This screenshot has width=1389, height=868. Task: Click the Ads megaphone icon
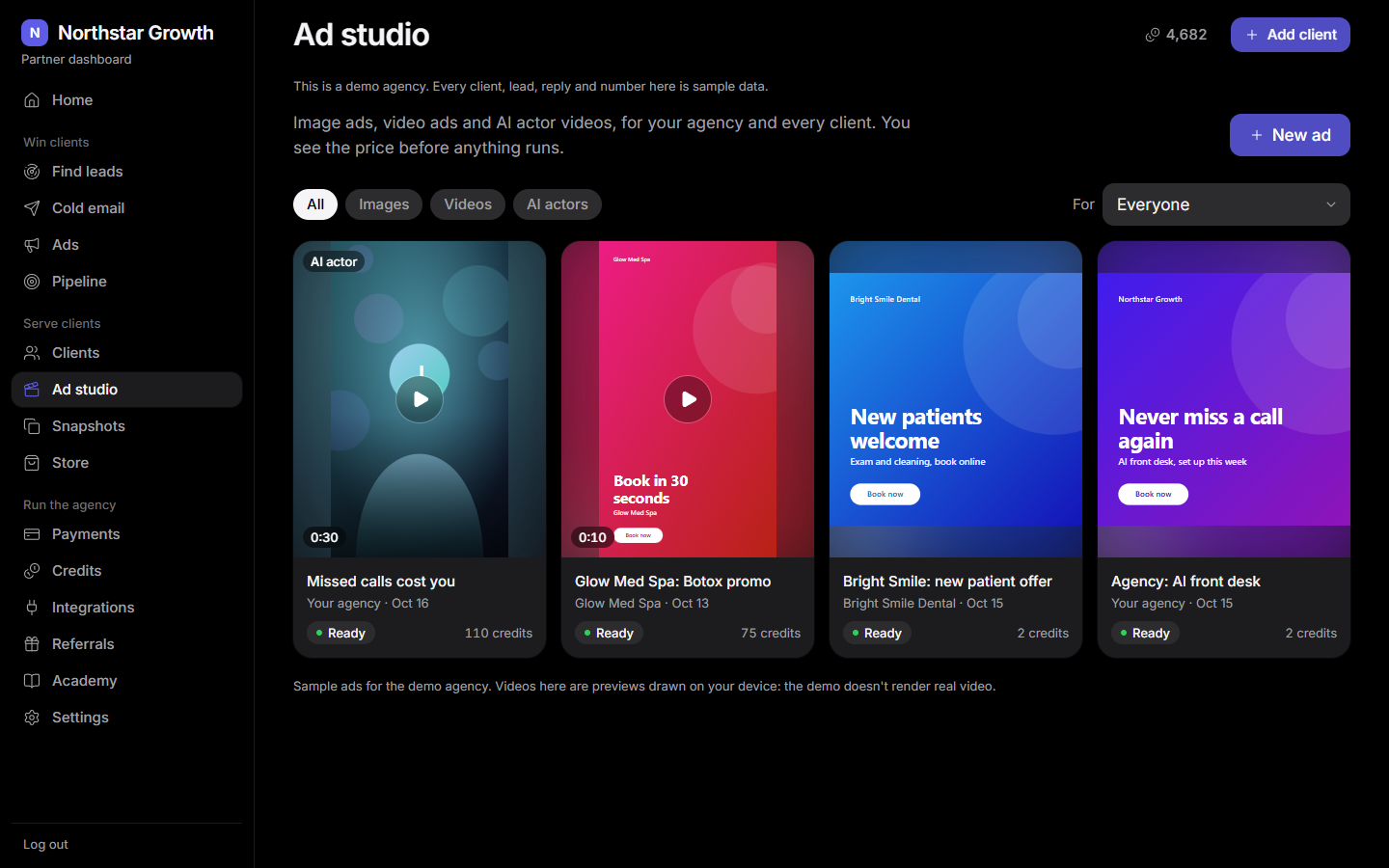32,245
